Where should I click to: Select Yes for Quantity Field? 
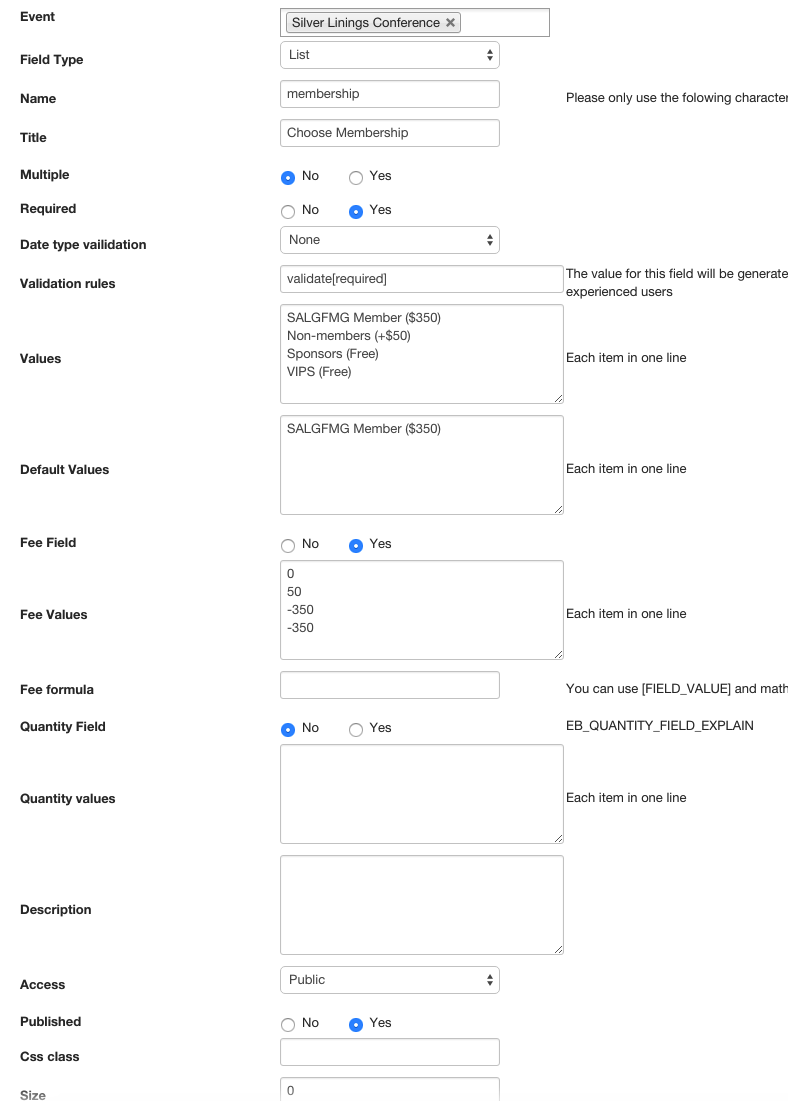pos(356,730)
